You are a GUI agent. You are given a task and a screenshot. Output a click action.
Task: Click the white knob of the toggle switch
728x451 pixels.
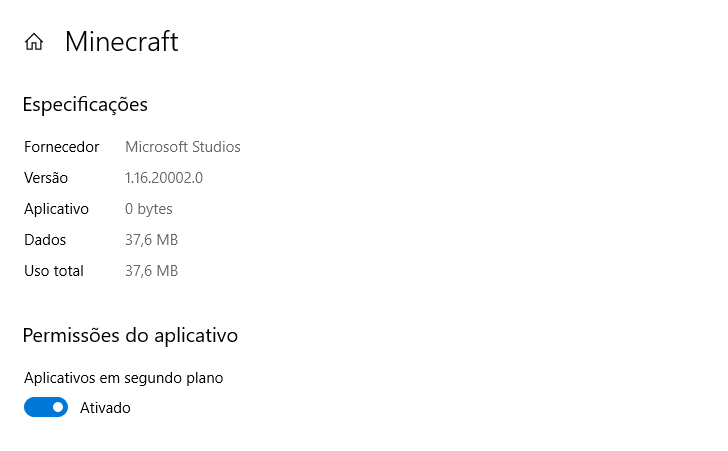click(58, 407)
